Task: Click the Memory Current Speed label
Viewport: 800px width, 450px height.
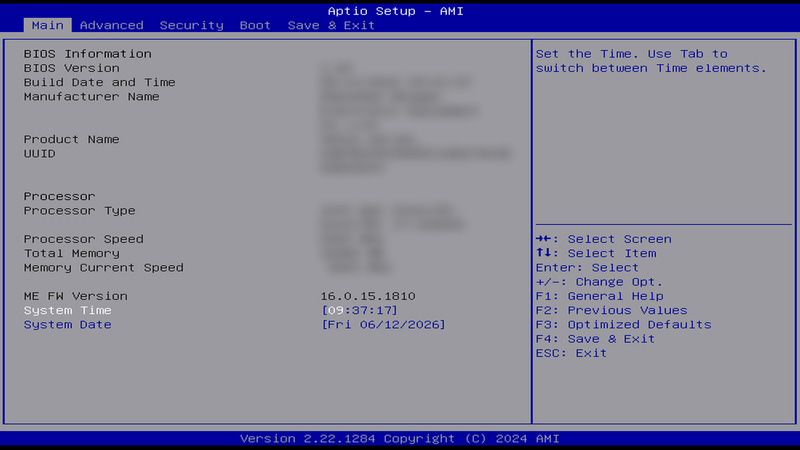Action: 104,268
